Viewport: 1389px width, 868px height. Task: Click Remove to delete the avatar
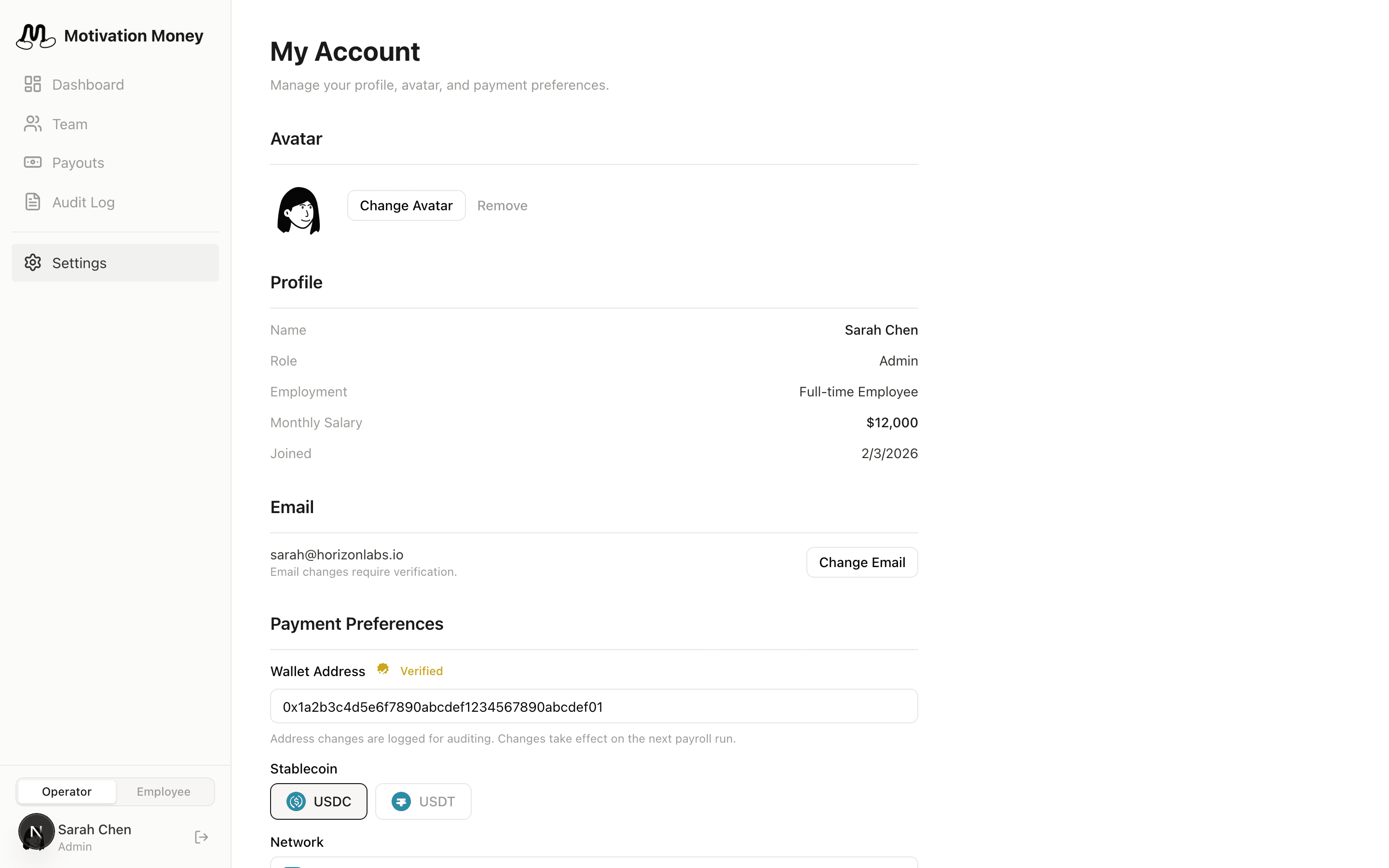click(502, 205)
